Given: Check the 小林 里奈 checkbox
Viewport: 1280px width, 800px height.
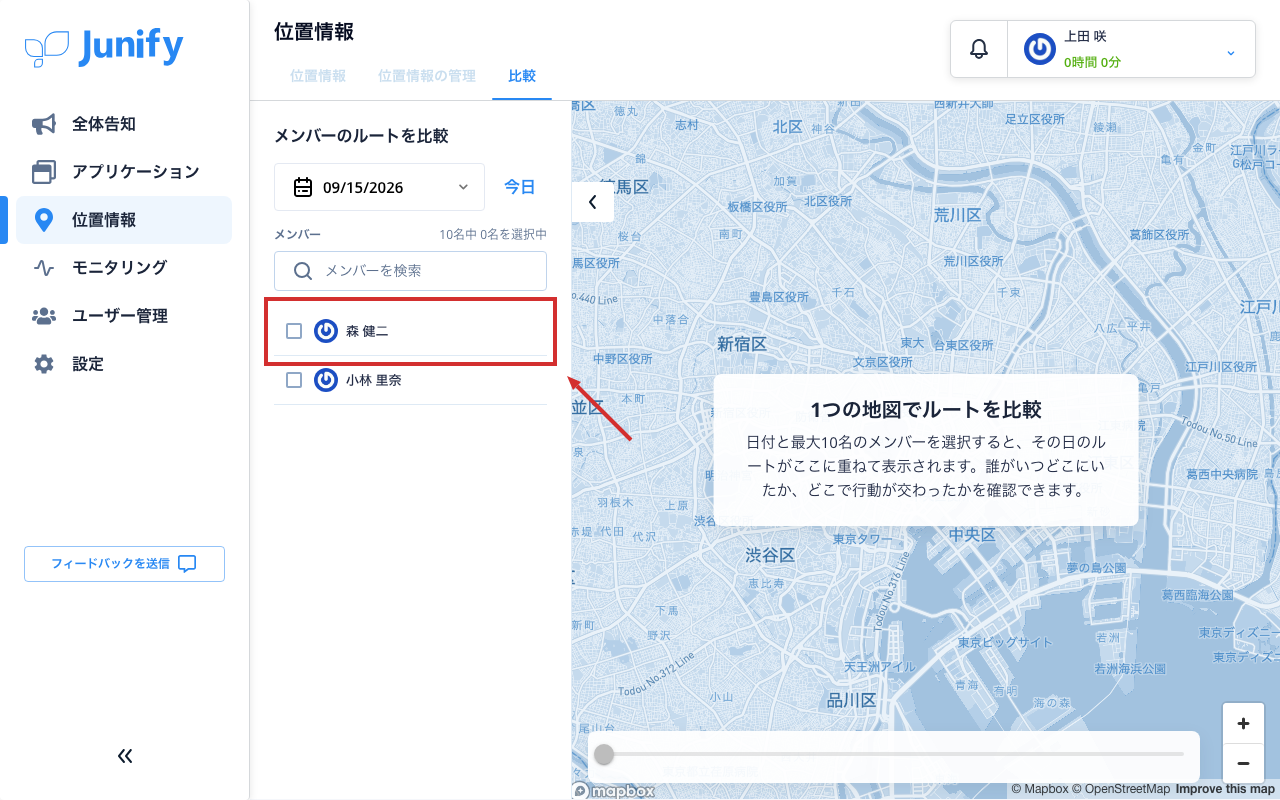Looking at the screenshot, I should point(294,380).
